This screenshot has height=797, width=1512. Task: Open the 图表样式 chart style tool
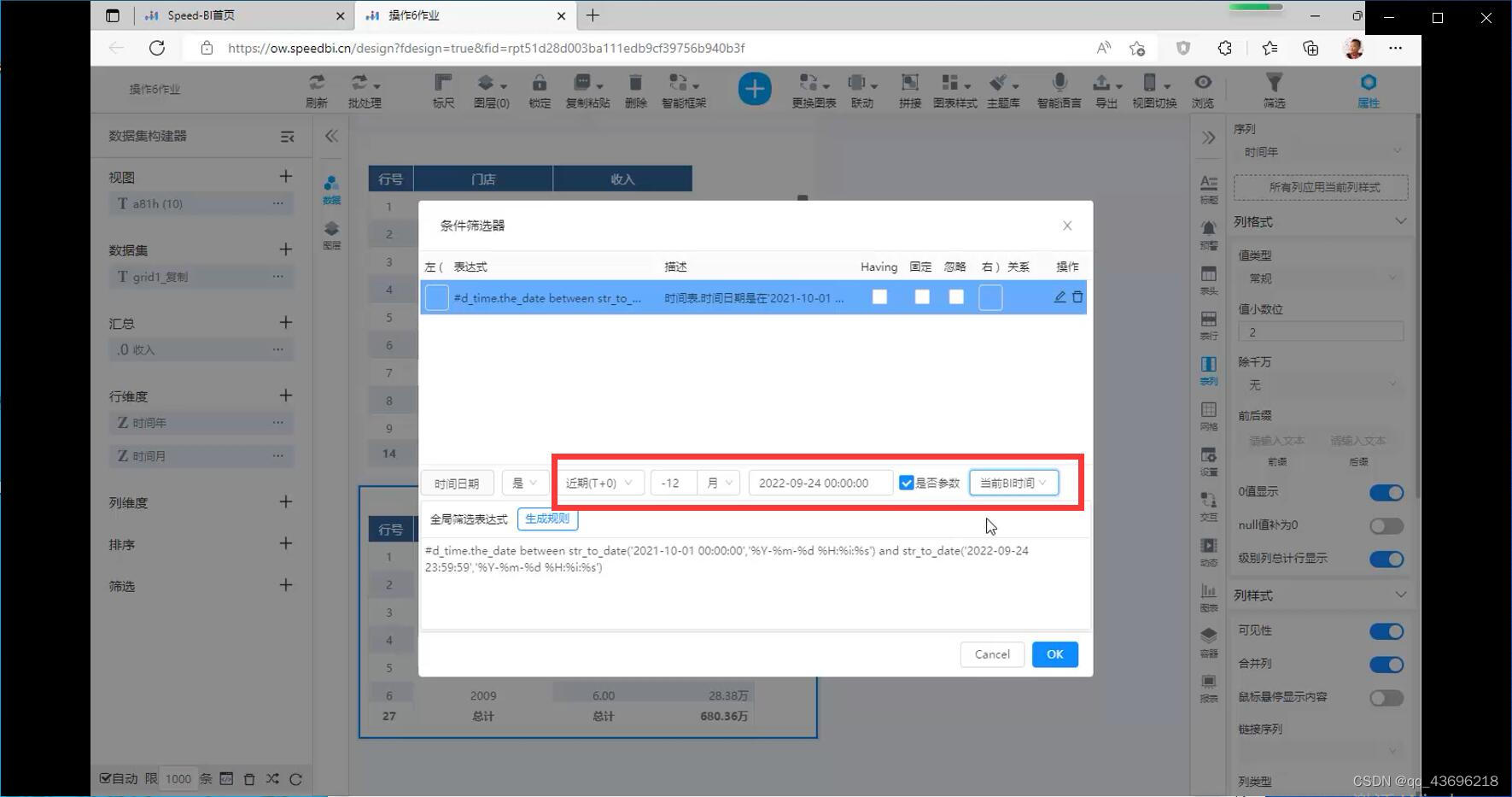tap(954, 90)
